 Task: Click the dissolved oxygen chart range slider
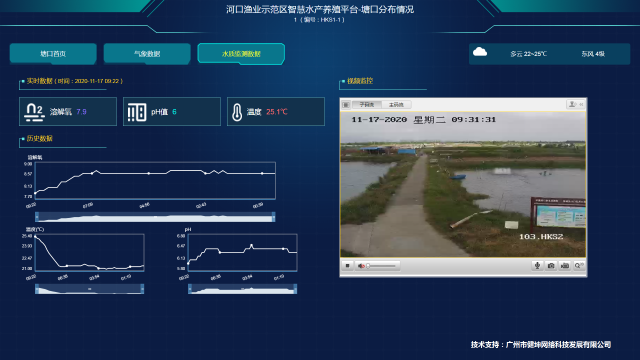pos(155,217)
